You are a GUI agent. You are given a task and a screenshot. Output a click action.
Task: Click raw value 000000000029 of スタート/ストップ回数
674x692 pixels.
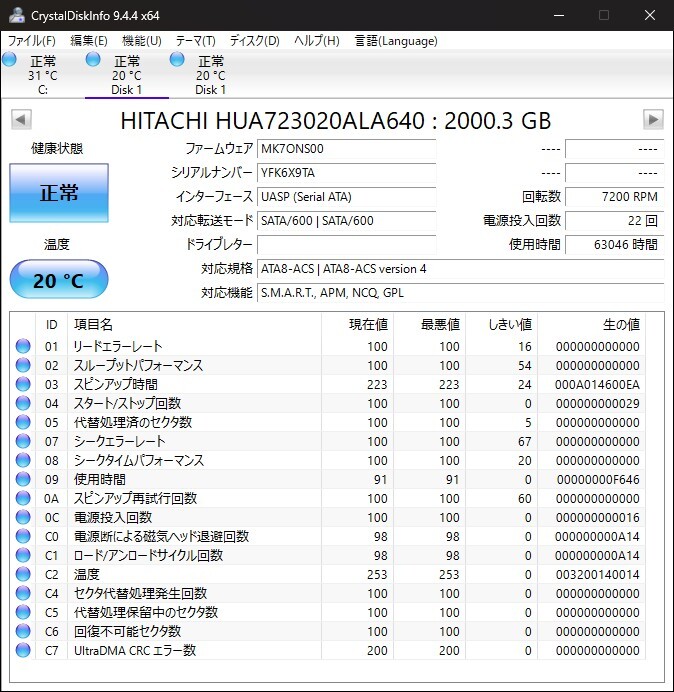tap(598, 403)
